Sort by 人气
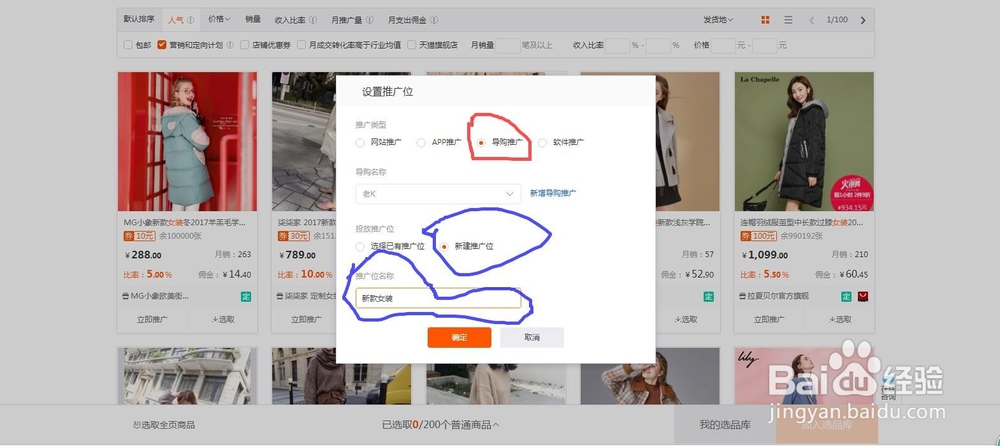This screenshot has width=1000, height=446. point(176,20)
